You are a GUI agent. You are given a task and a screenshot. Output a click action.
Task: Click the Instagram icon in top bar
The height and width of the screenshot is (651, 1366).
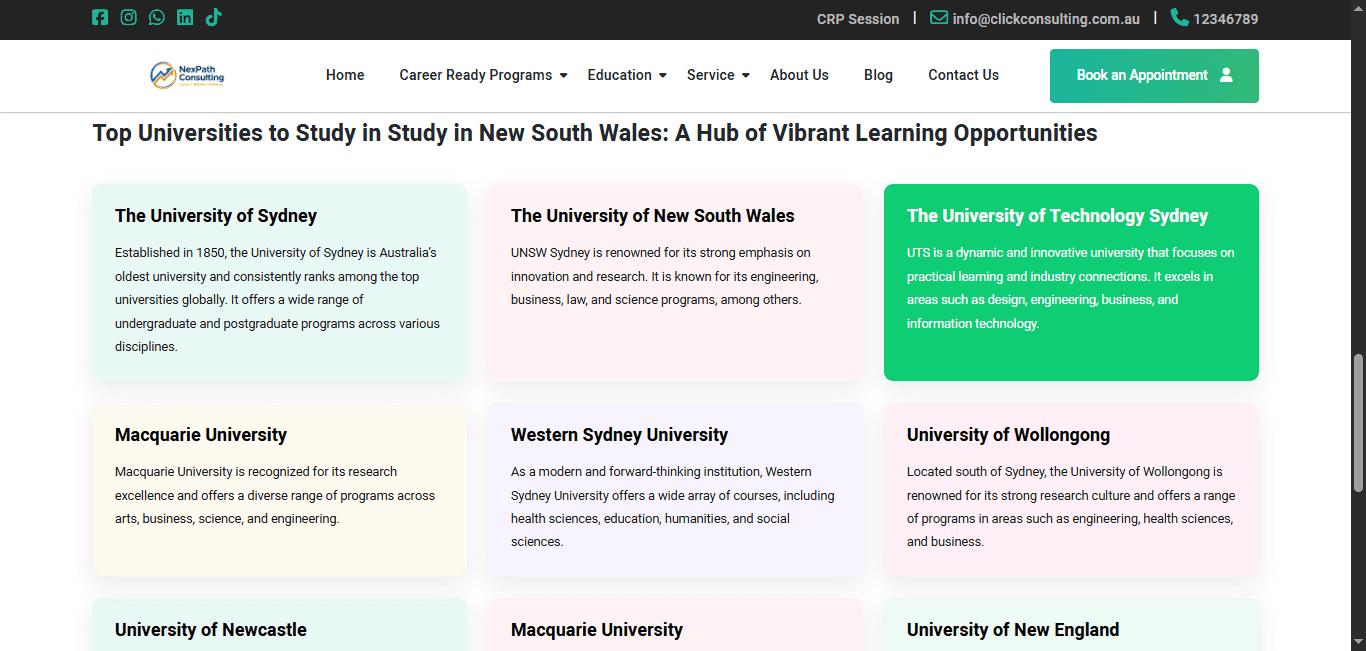[x=128, y=17]
